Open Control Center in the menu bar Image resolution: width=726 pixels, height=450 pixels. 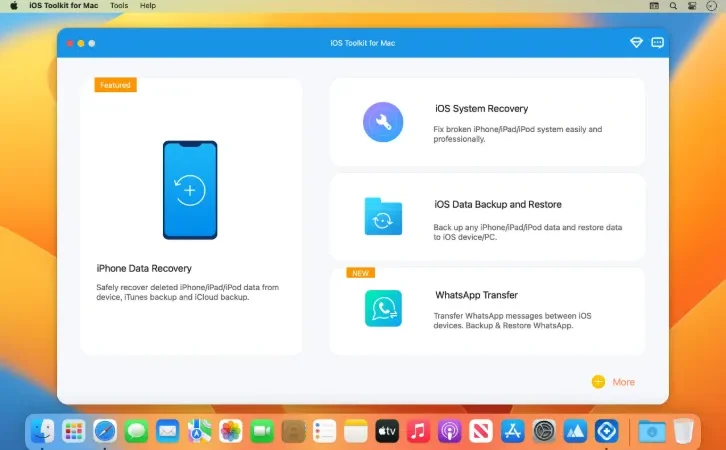pos(692,6)
